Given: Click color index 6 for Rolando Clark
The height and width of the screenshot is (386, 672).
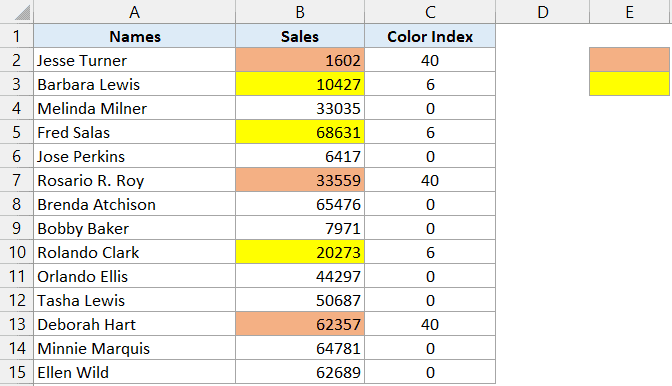Looking at the screenshot, I should click(430, 251).
